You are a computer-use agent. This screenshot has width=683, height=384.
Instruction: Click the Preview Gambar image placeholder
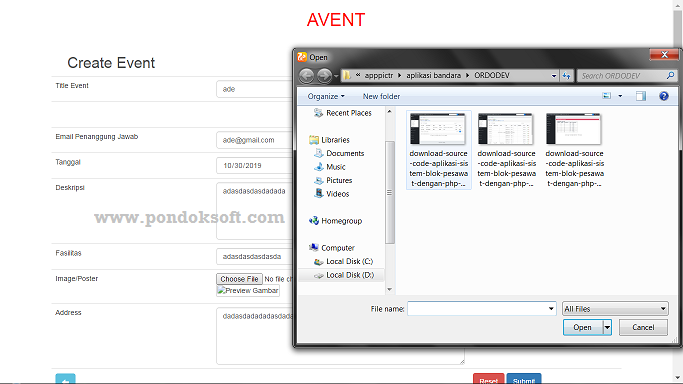(248, 290)
